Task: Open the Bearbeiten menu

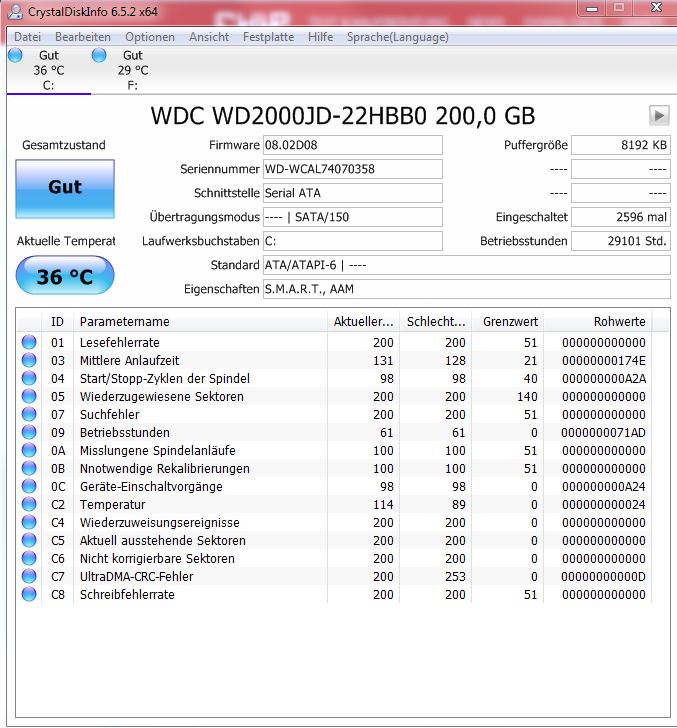Action: click(83, 37)
